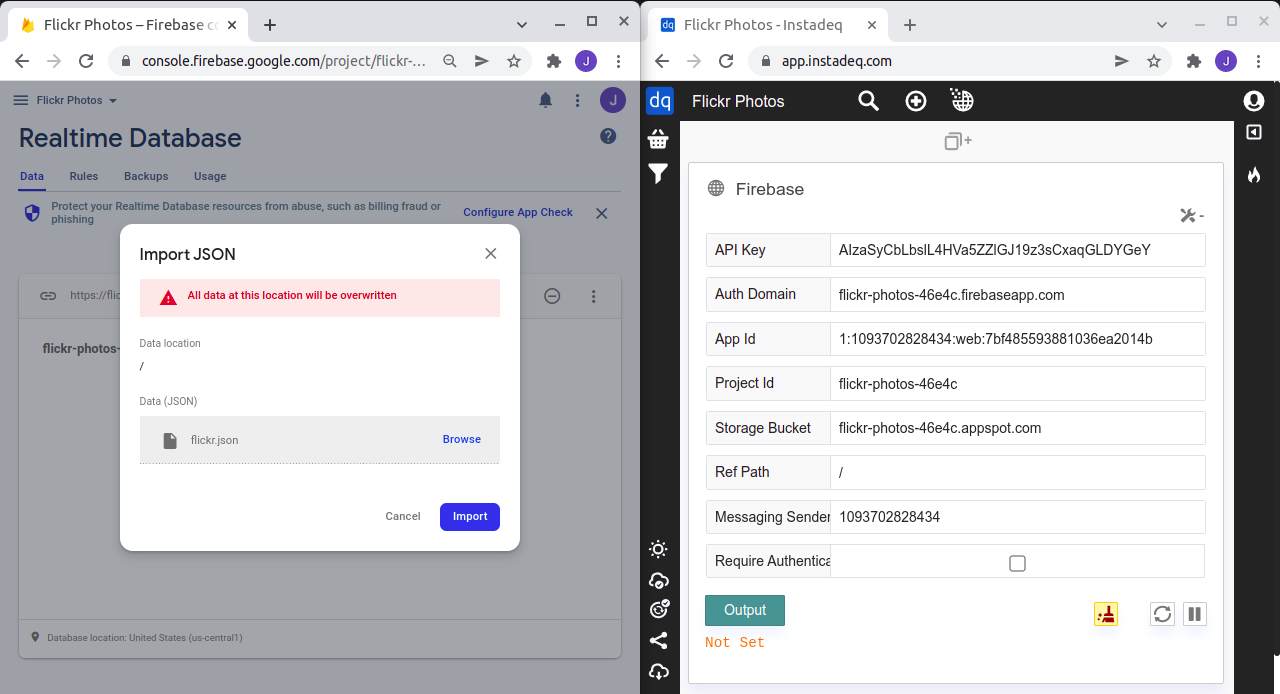Open new tab in Instadeq browser window
Image resolution: width=1280 pixels, height=694 pixels.
[x=910, y=25]
